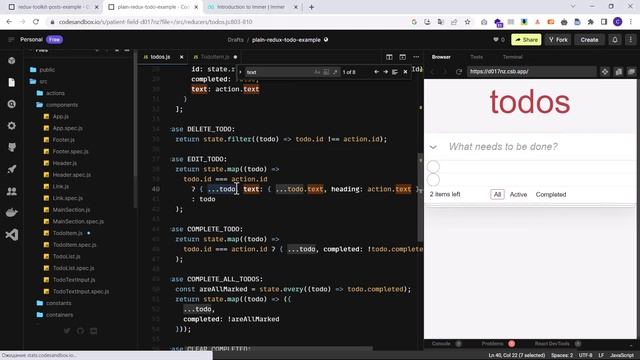Open Chrome extensions puzzle icon

590,22
